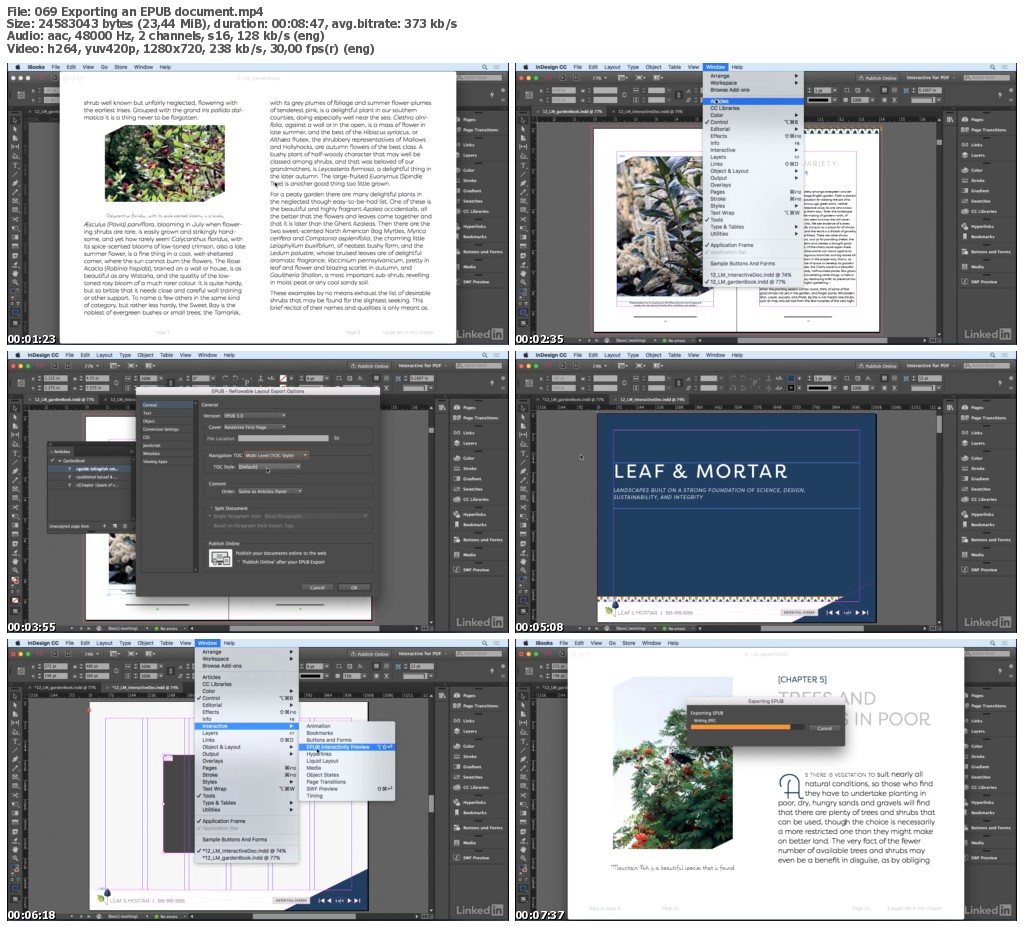Viewport: 1024px width, 927px height.
Task: Select the Type tool in the 00:03:55 frame
Action: coord(14,453)
